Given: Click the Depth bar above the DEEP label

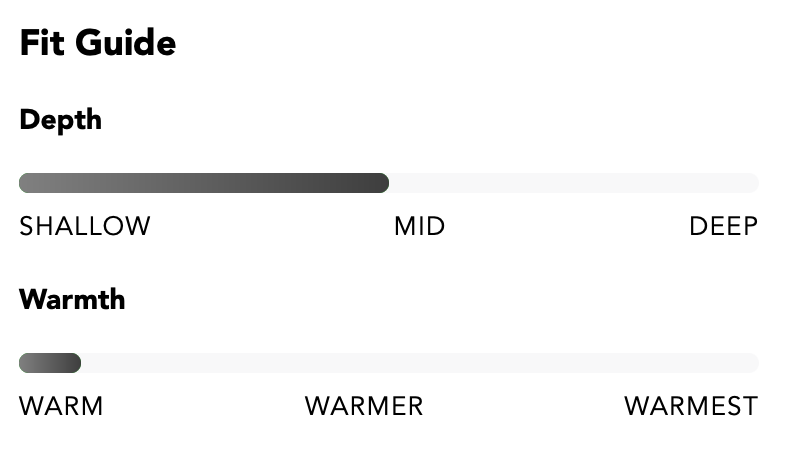Looking at the screenshot, I should click(724, 183).
